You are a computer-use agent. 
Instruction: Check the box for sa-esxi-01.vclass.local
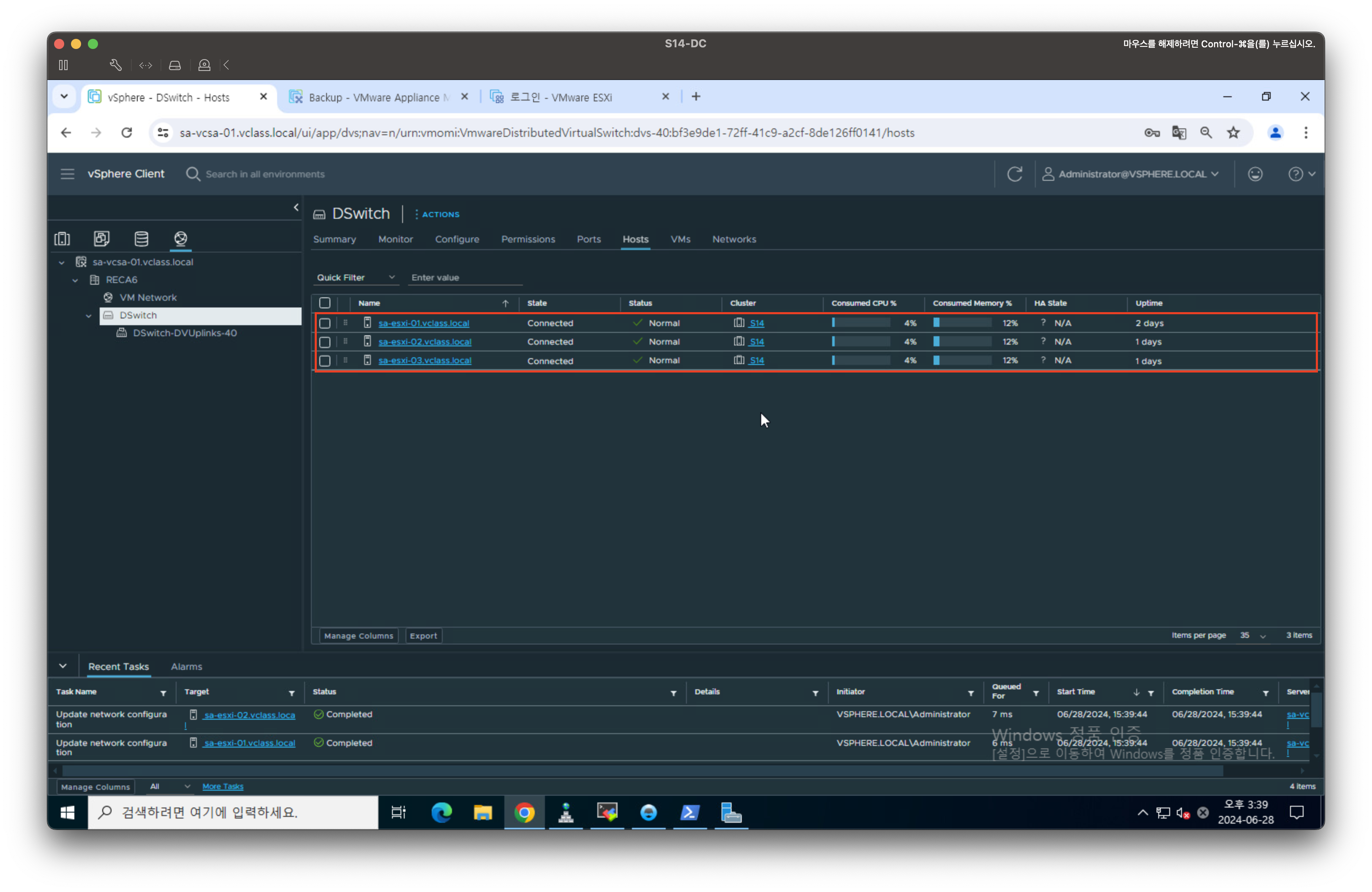click(x=325, y=323)
